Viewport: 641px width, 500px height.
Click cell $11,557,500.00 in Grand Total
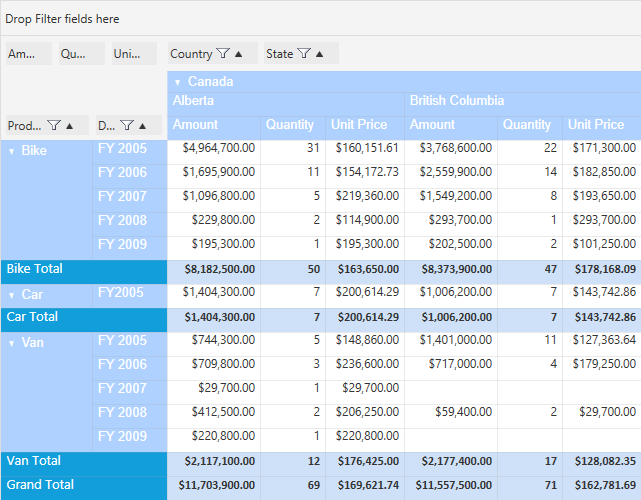451,488
